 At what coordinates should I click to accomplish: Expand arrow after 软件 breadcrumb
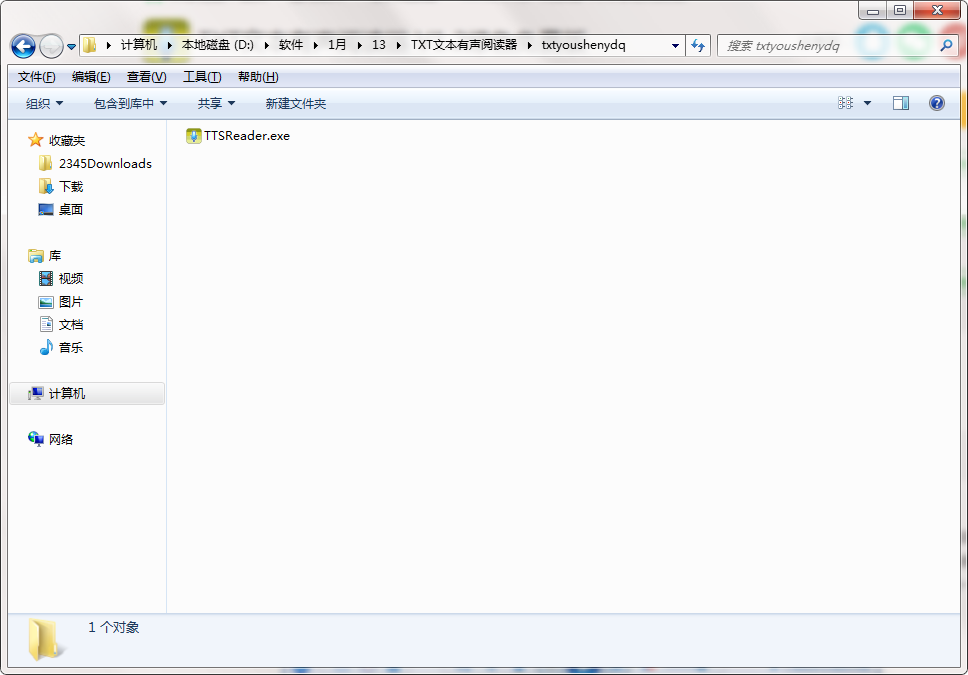pyautogui.click(x=315, y=45)
